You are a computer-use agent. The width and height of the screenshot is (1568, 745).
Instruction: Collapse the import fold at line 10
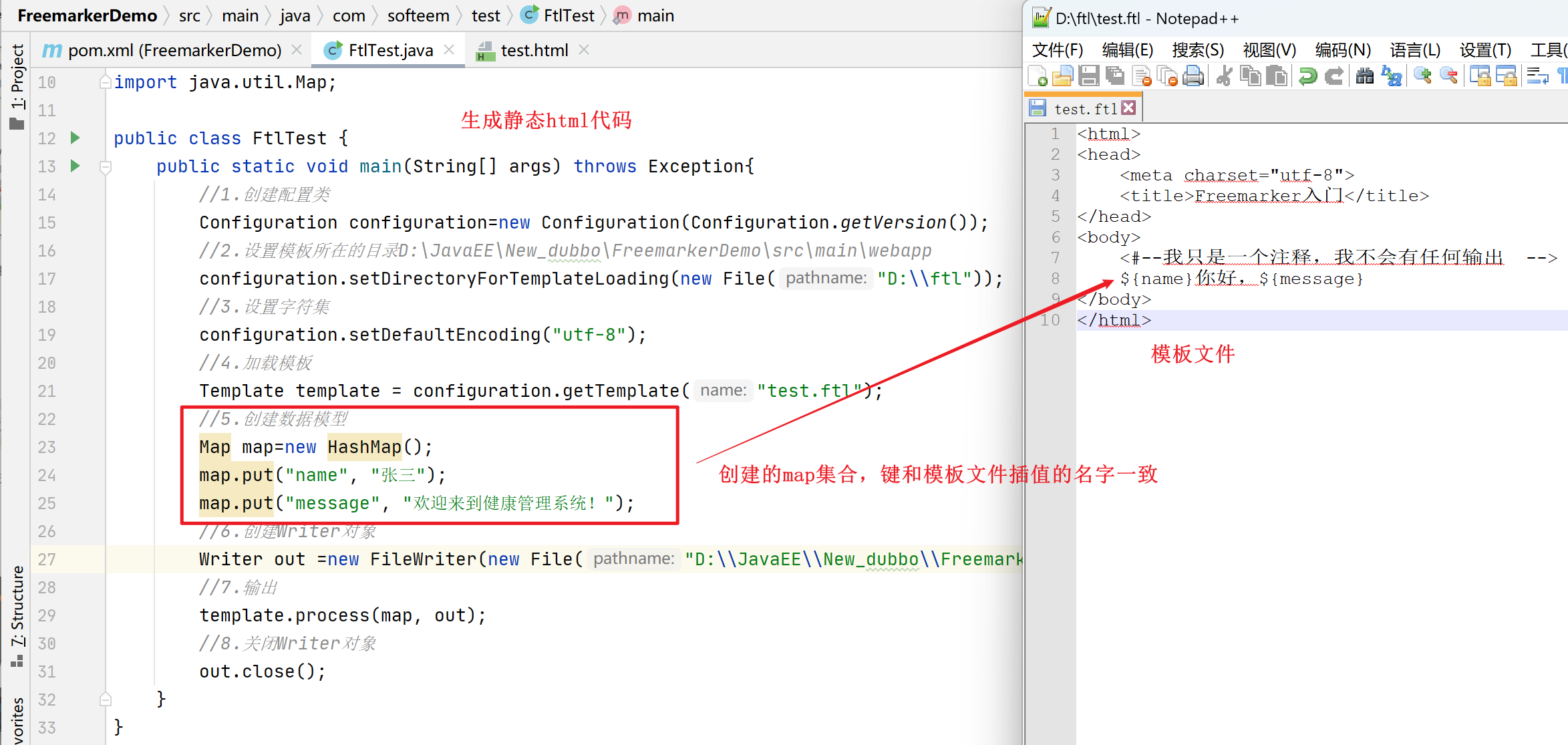coord(106,82)
